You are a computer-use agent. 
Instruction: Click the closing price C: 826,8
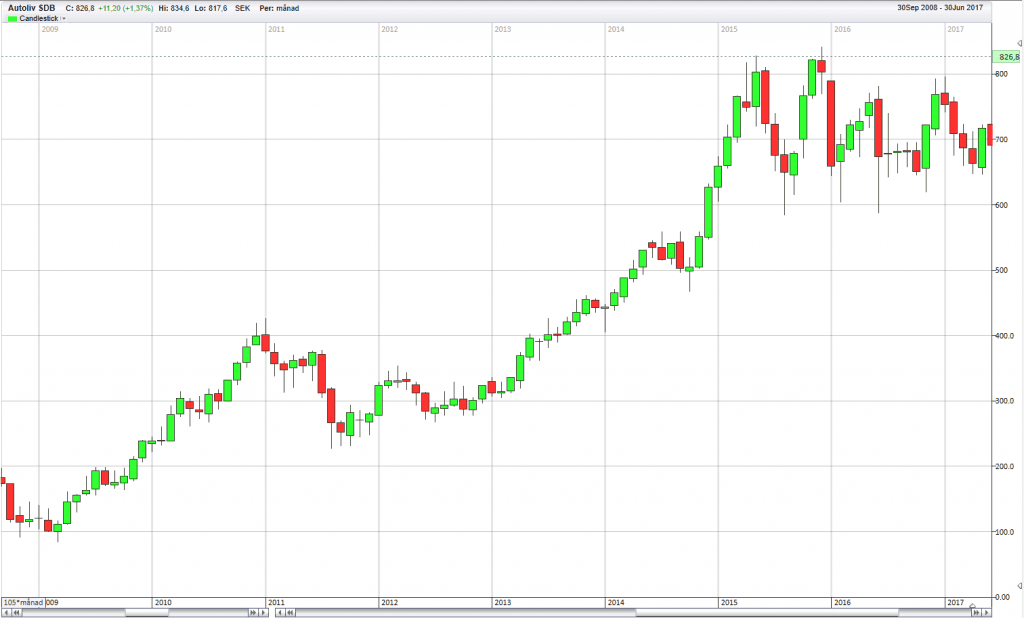82,7
